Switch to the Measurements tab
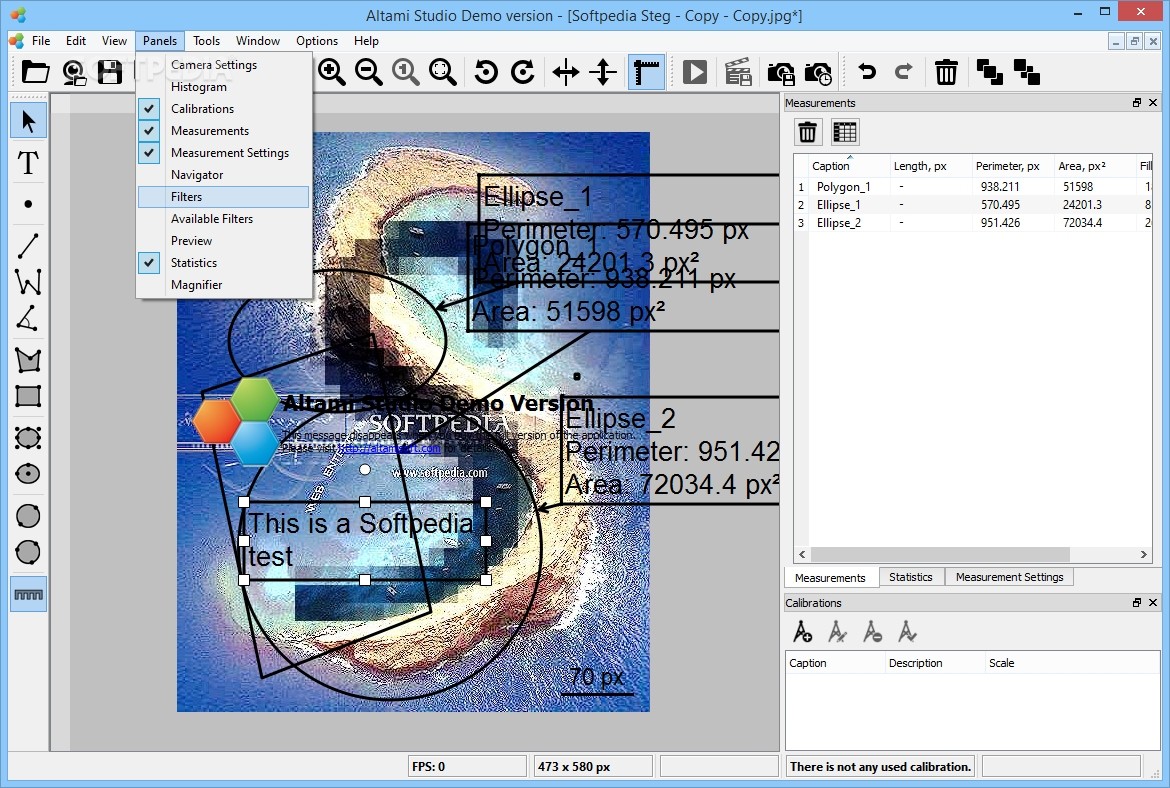Screen dimensions: 1170x788 (x=830, y=578)
